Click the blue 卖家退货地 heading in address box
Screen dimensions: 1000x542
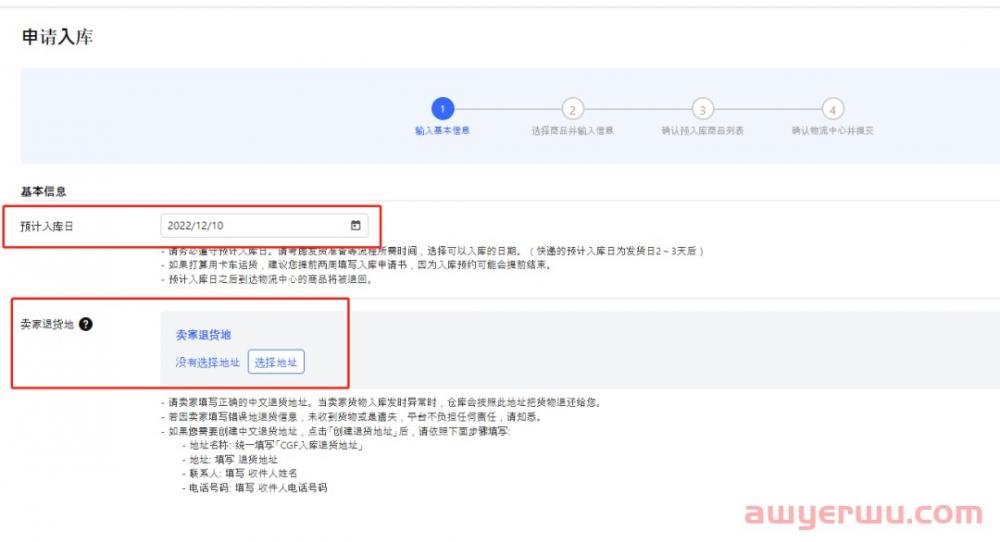click(x=203, y=335)
